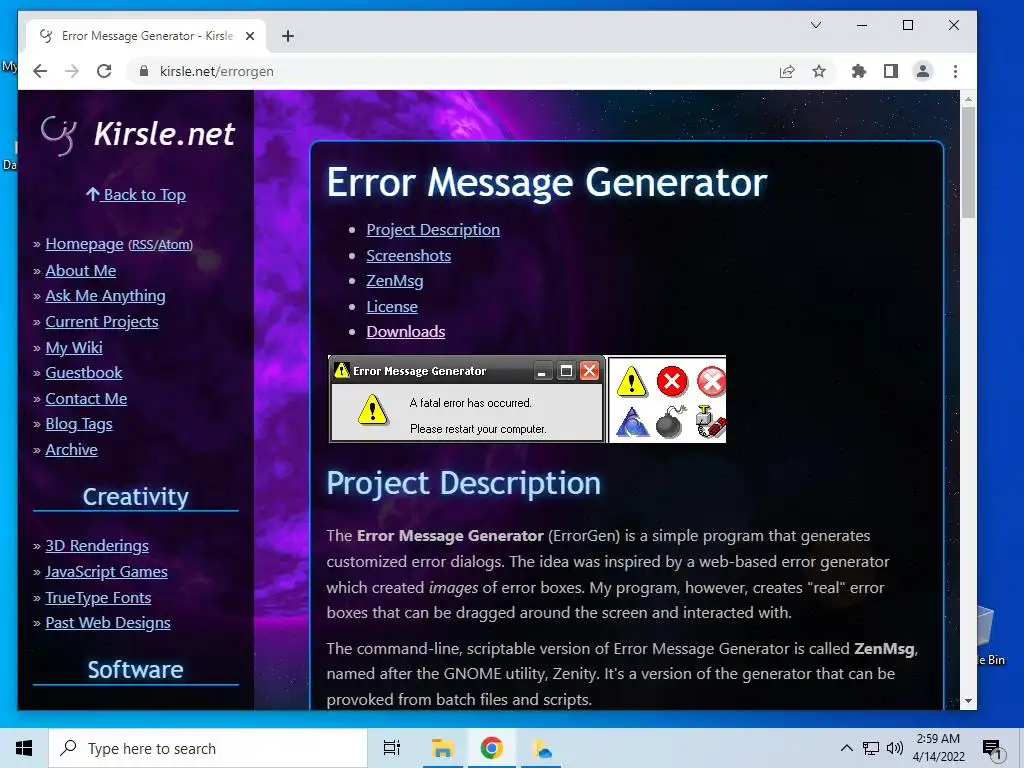Jump to the License section link
This screenshot has height=768, width=1024.
[x=392, y=306]
